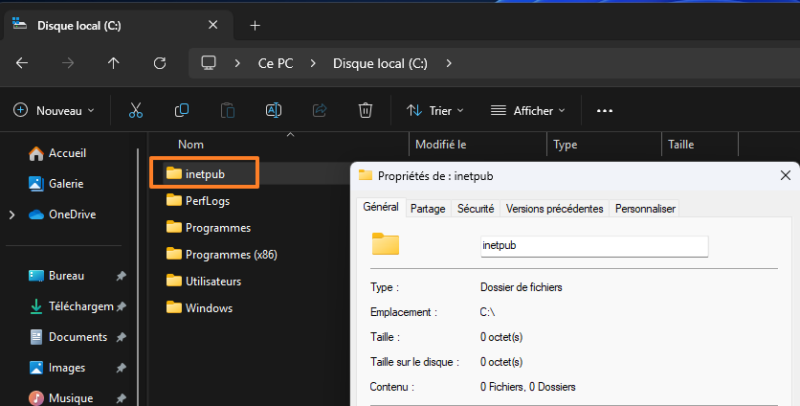Open the three-dots more options menu
The image size is (800, 406).
(x=604, y=111)
